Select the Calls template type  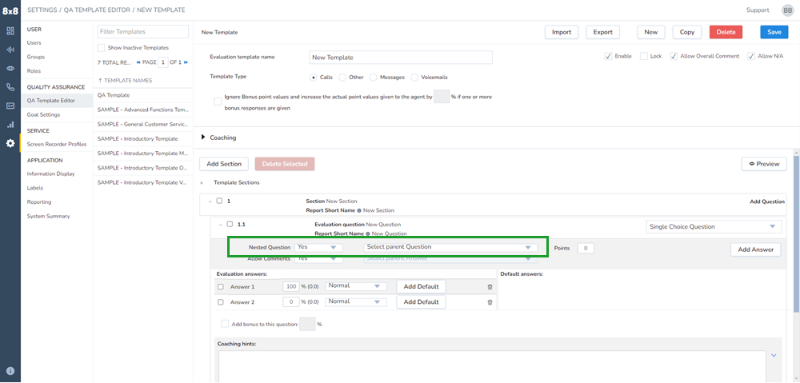point(314,78)
